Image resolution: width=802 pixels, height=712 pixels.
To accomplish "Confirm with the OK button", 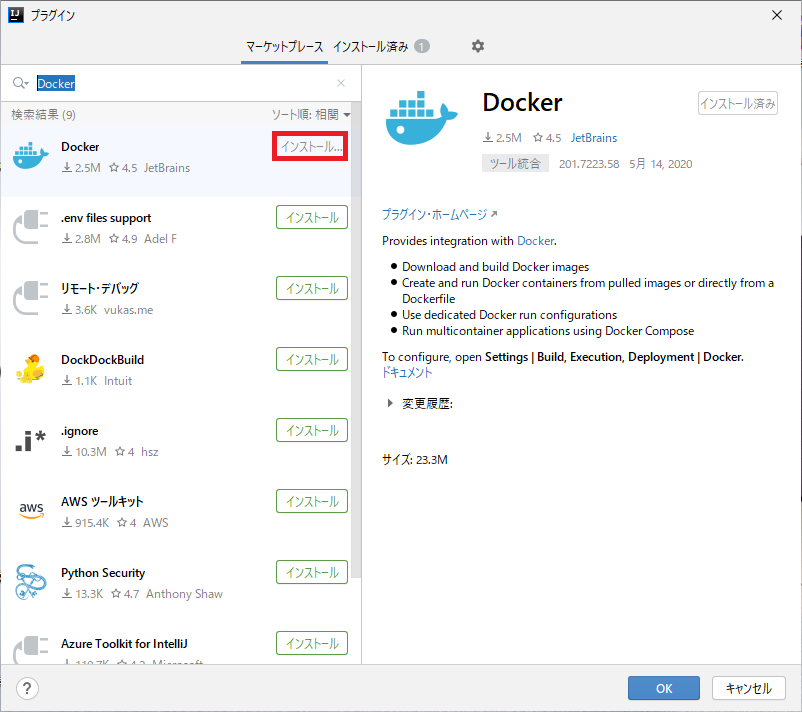I will click(664, 688).
